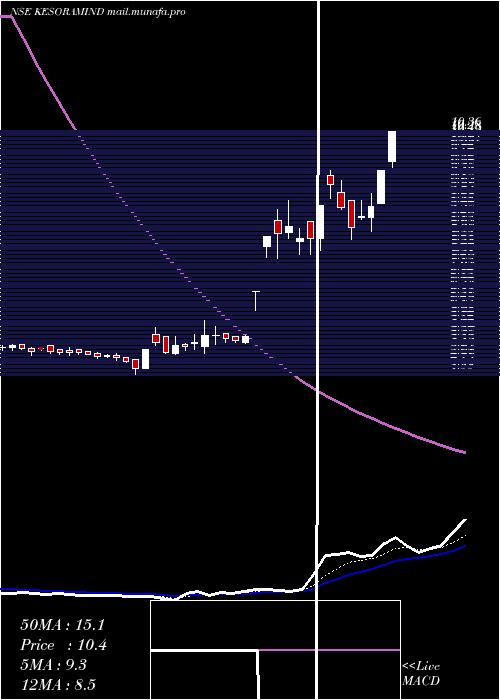500x700 pixels.
Task: Click the 50MA : 15.1 label
Action: 62,625
